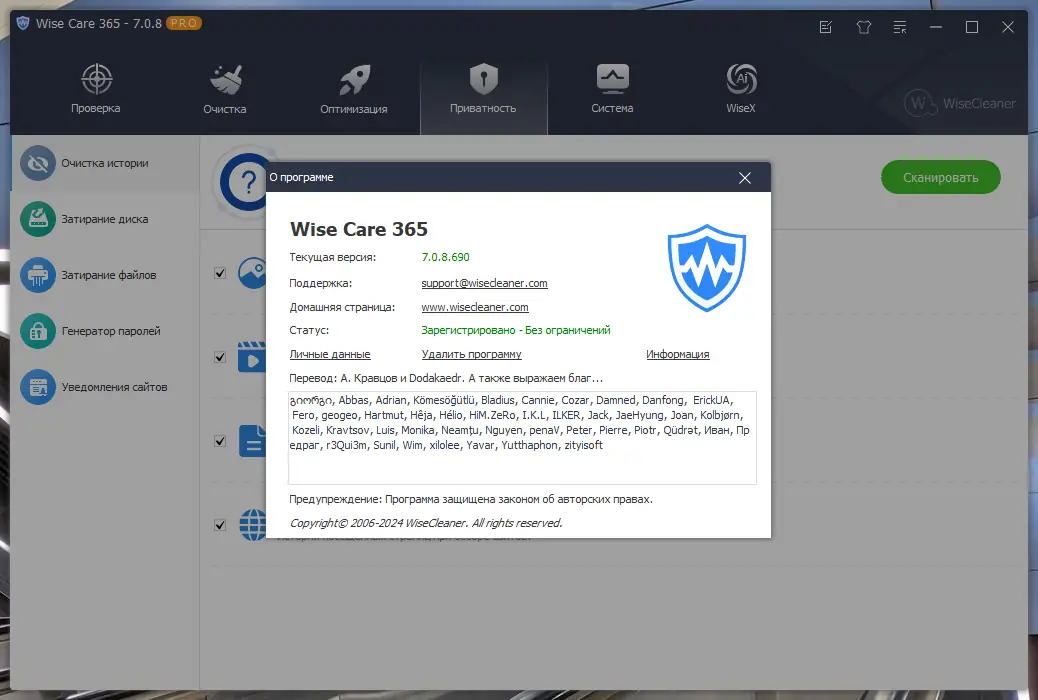Viewport: 1038px width, 700px height.
Task: Click the picture icon in the list
Action: (x=252, y=273)
